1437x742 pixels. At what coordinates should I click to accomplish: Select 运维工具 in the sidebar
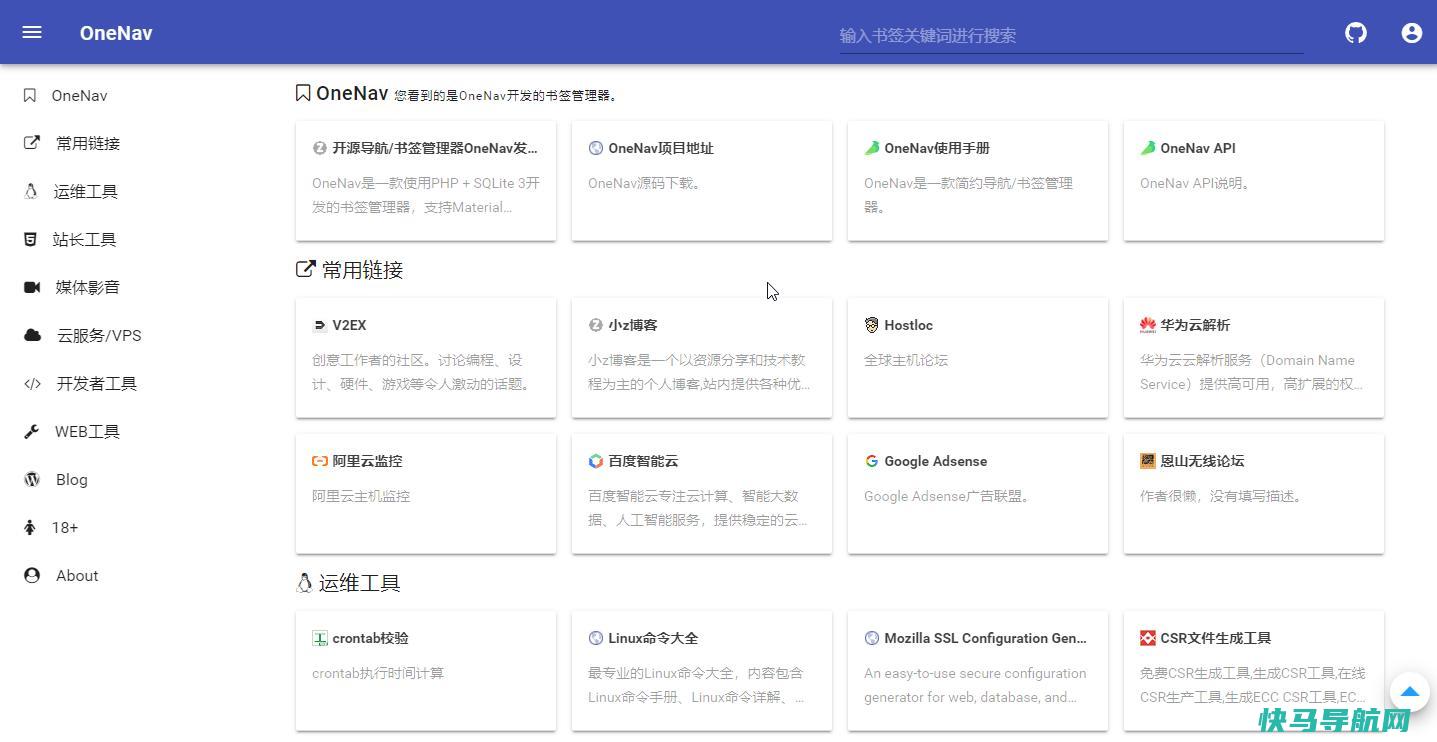(x=86, y=191)
